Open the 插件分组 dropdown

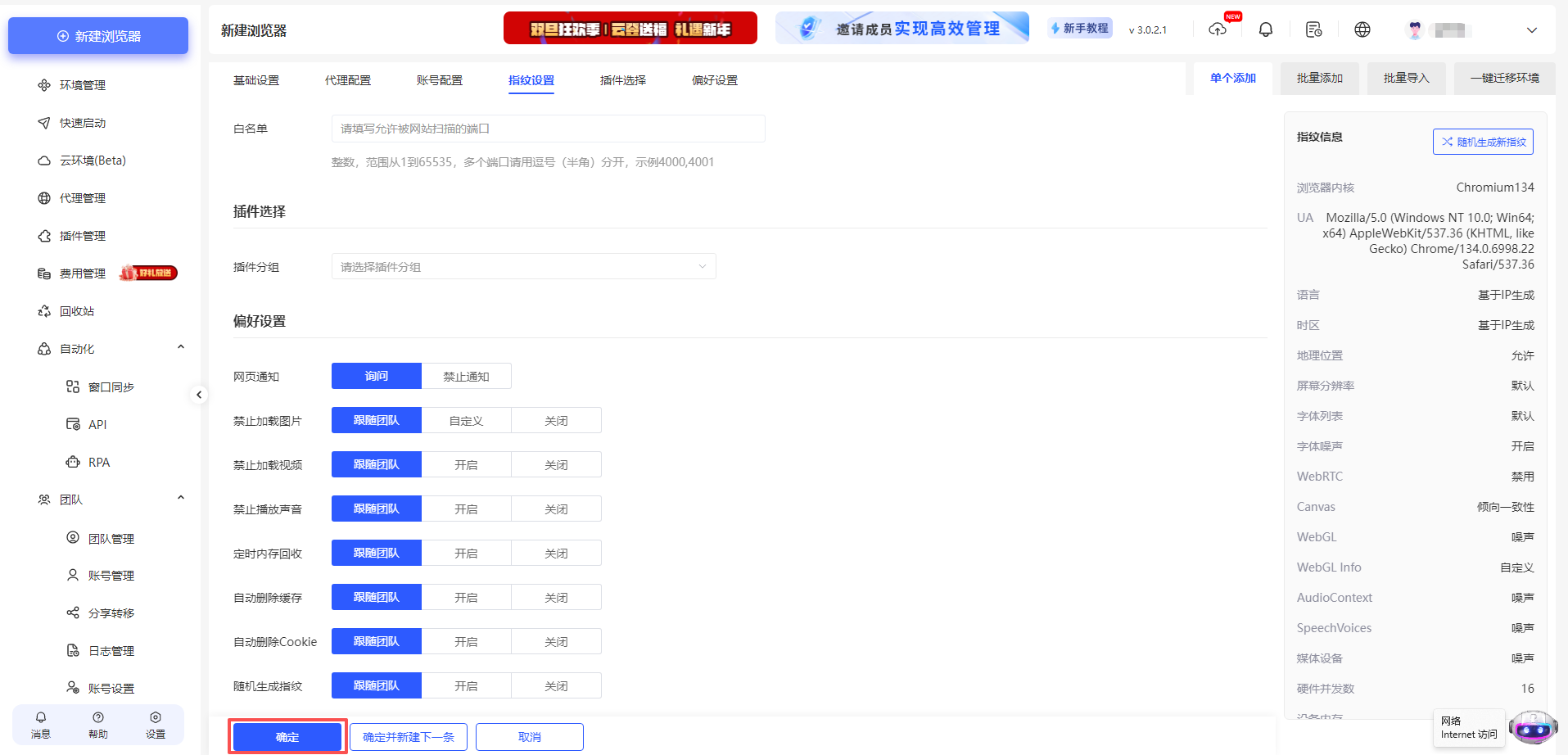point(523,266)
